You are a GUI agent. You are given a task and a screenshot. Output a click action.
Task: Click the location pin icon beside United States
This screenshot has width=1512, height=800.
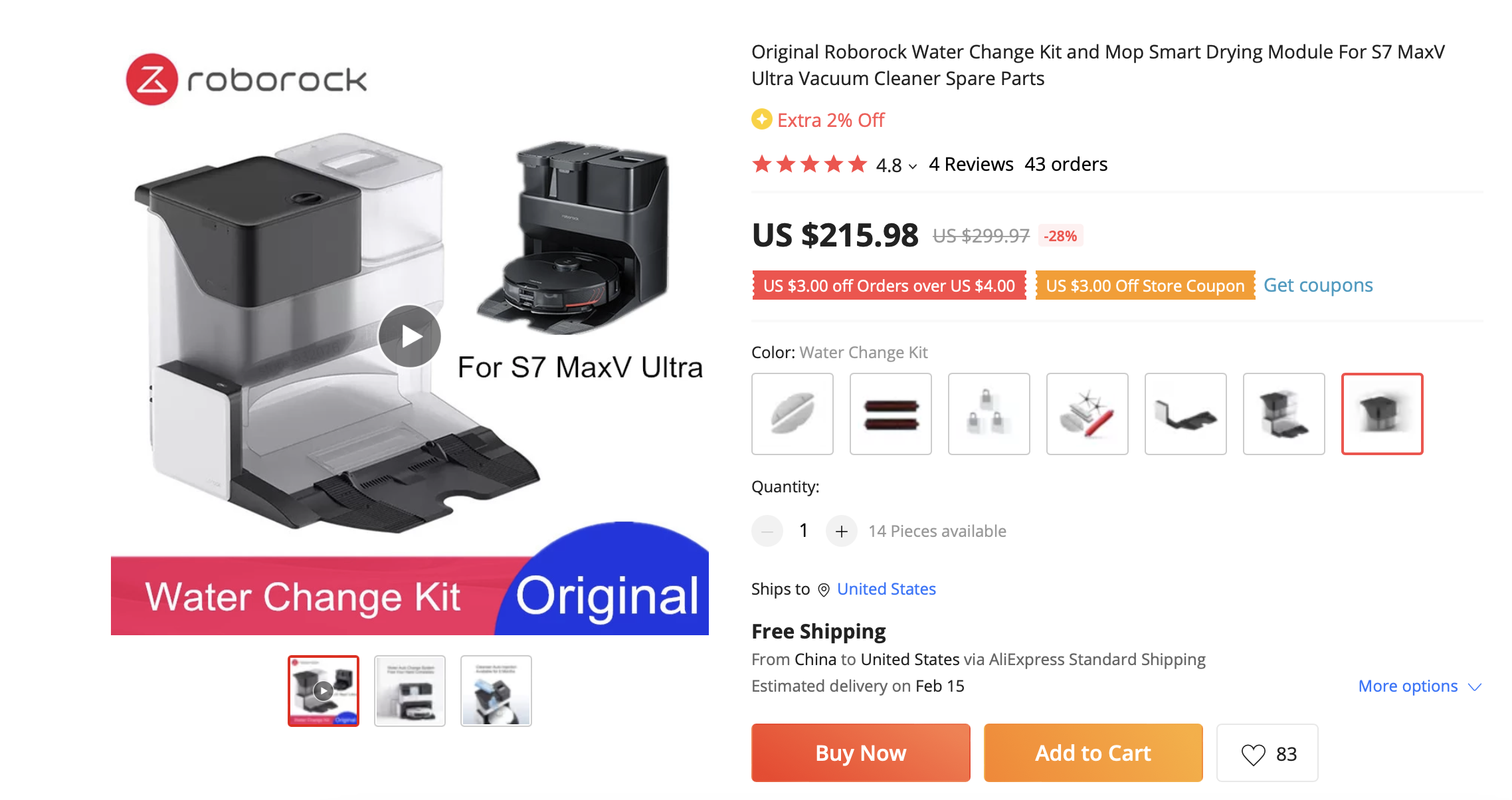point(824,590)
